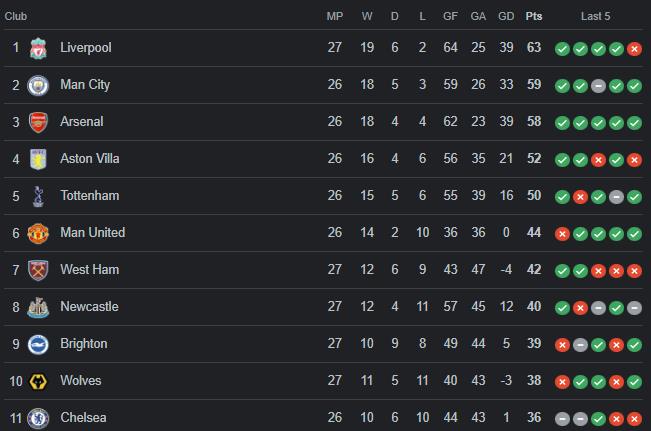The image size is (651, 431).
Task: Click the West Ham club crest
Action: click(x=38, y=270)
